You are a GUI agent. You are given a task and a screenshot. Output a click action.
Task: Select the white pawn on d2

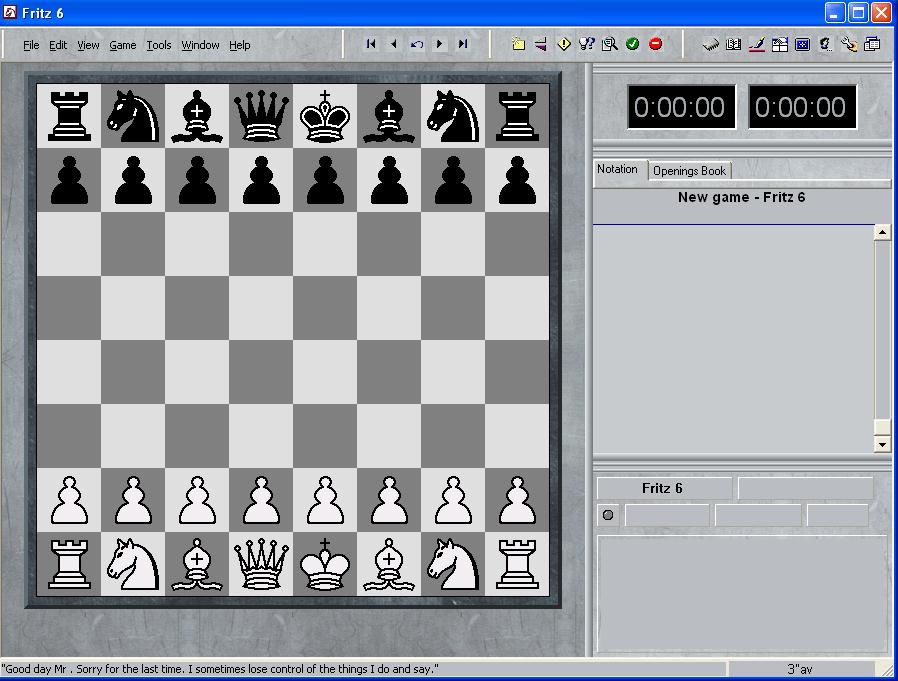point(261,500)
